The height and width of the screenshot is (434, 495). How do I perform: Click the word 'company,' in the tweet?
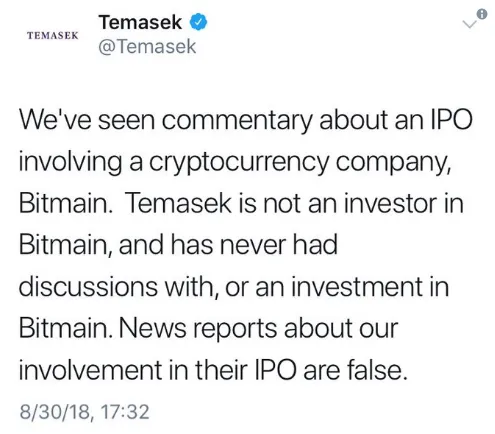pos(394,163)
